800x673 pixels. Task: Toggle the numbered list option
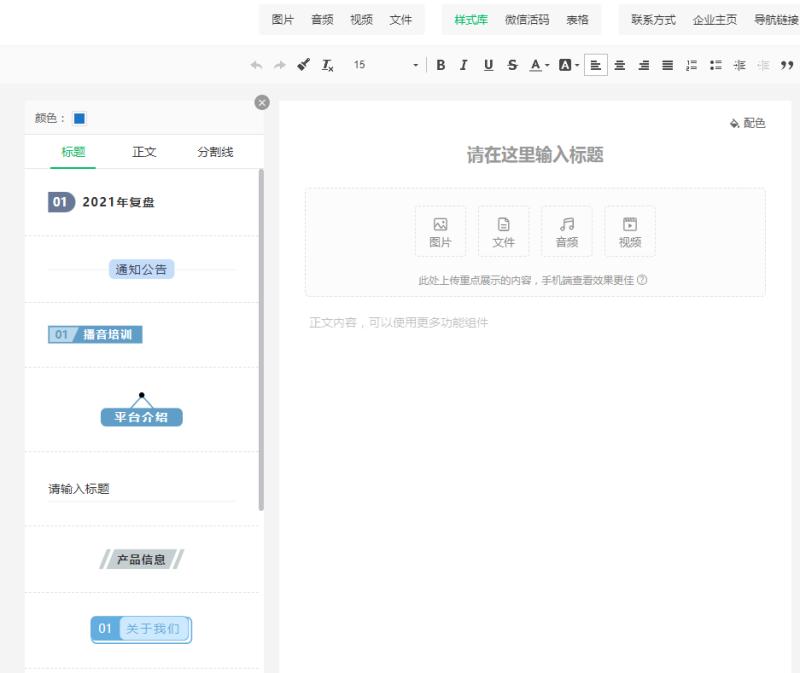pos(690,64)
